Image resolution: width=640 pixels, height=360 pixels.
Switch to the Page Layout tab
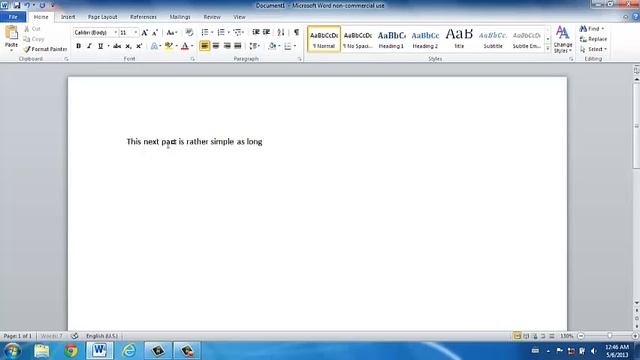tap(102, 17)
